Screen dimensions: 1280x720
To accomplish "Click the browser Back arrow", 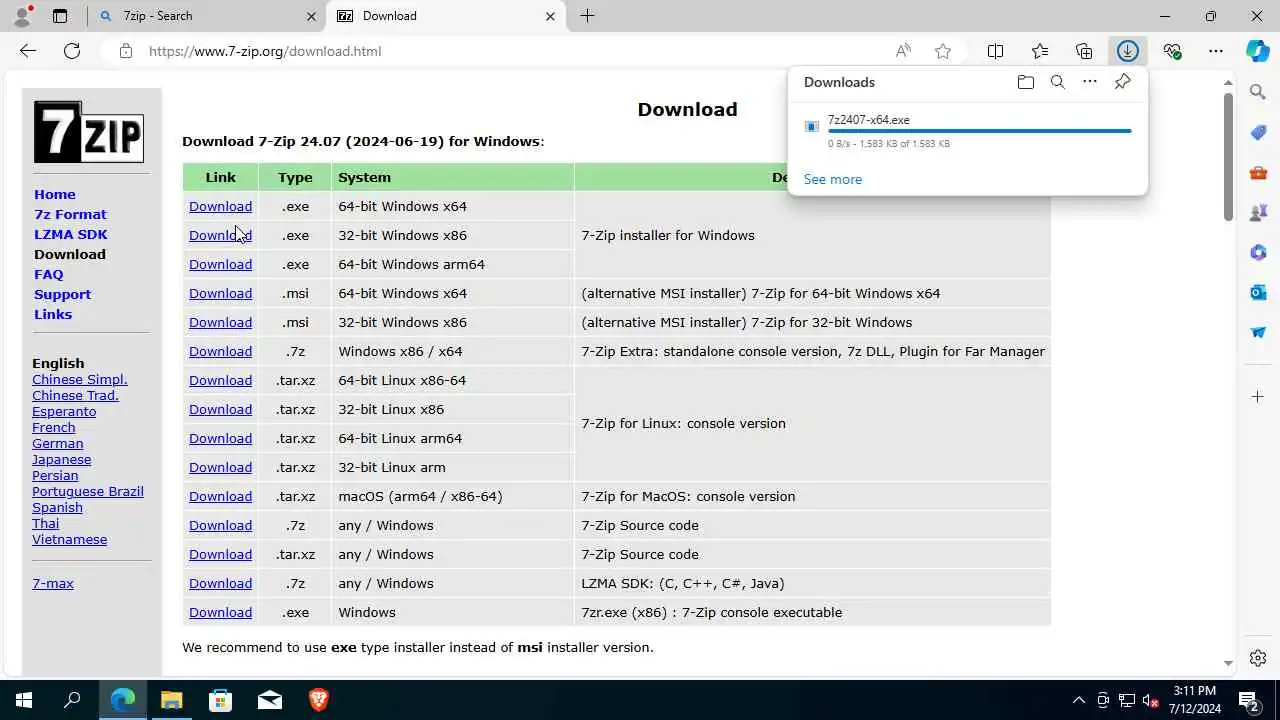I will point(28,51).
